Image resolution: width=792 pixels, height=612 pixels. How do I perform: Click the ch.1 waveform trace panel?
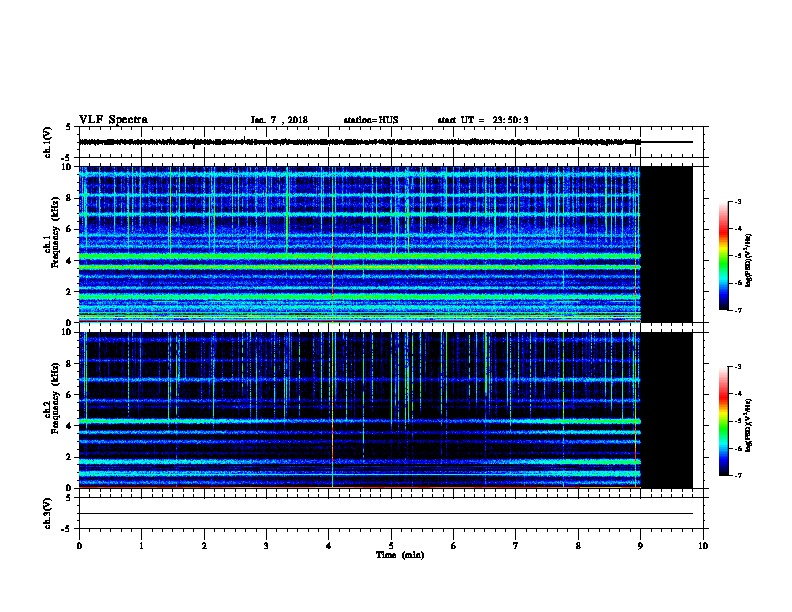[391, 142]
